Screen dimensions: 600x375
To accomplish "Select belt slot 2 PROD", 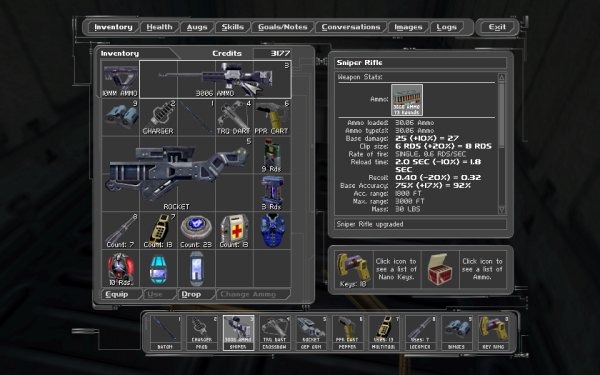I will (201, 333).
